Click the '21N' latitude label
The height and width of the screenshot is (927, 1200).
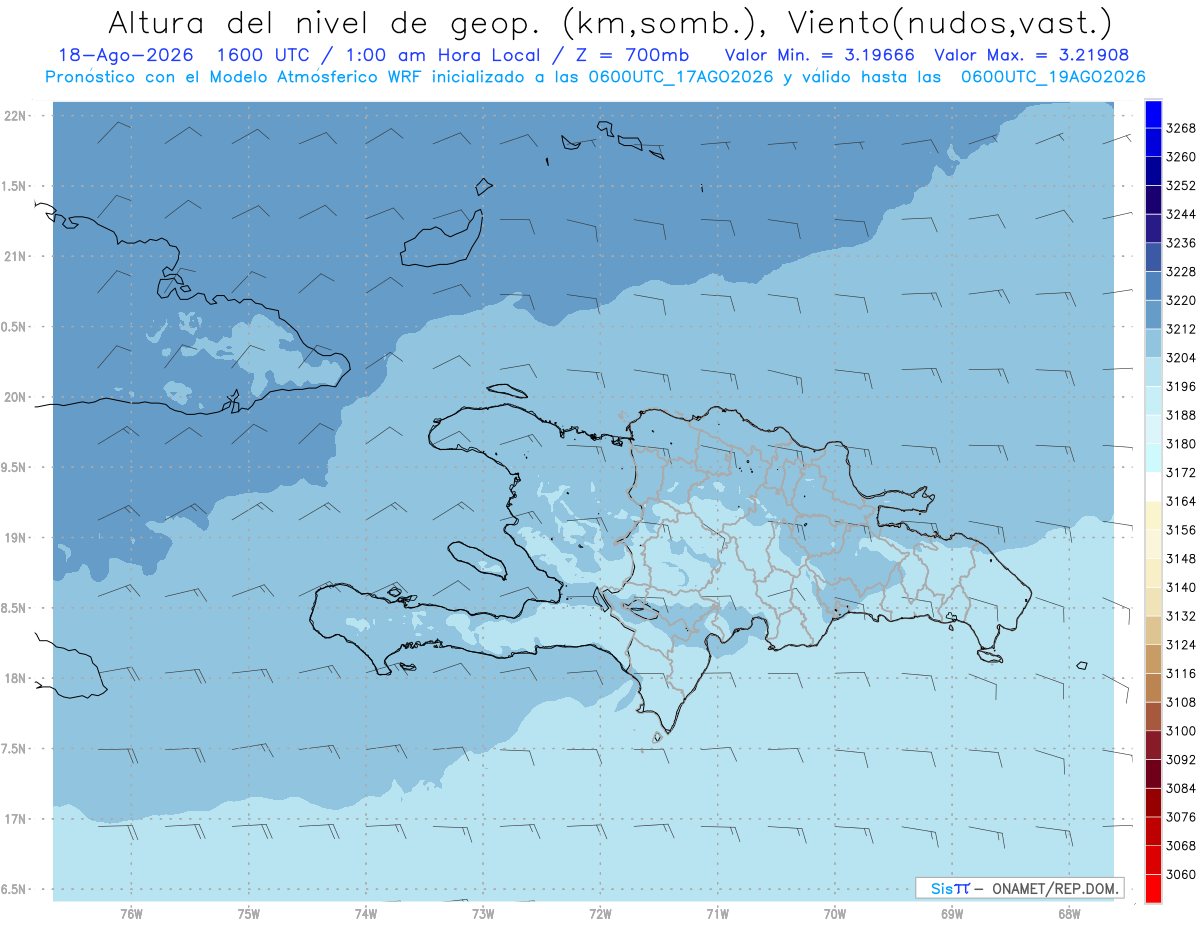(14, 257)
